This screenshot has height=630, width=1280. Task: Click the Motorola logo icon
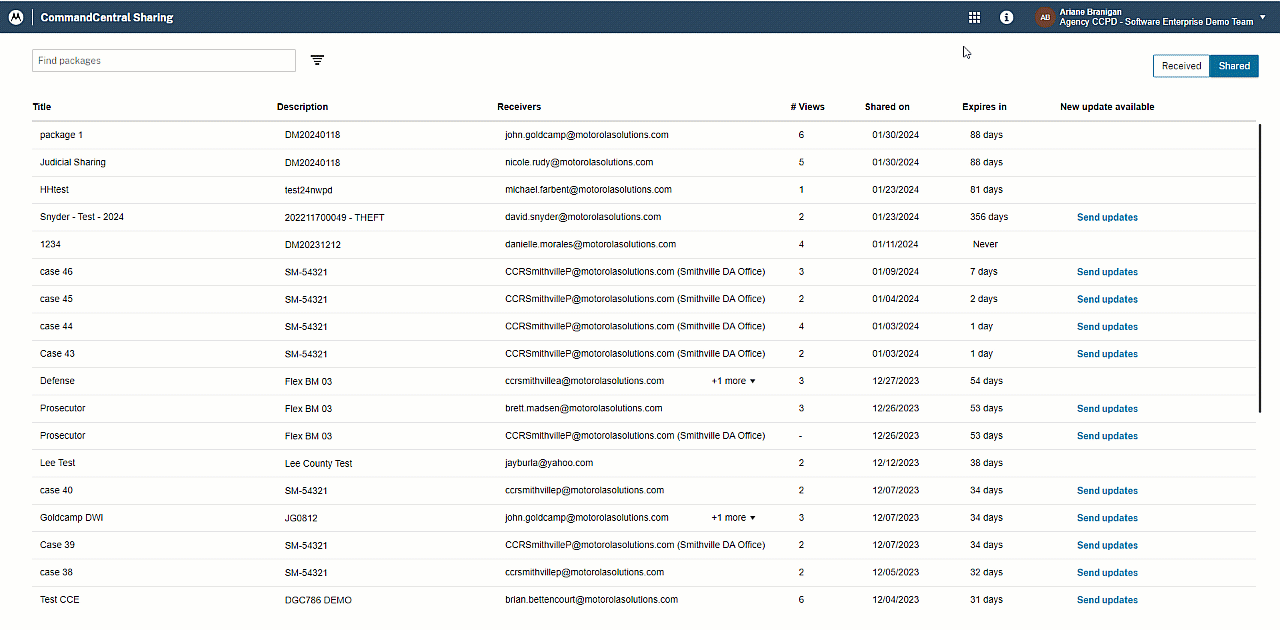[x=16, y=17]
